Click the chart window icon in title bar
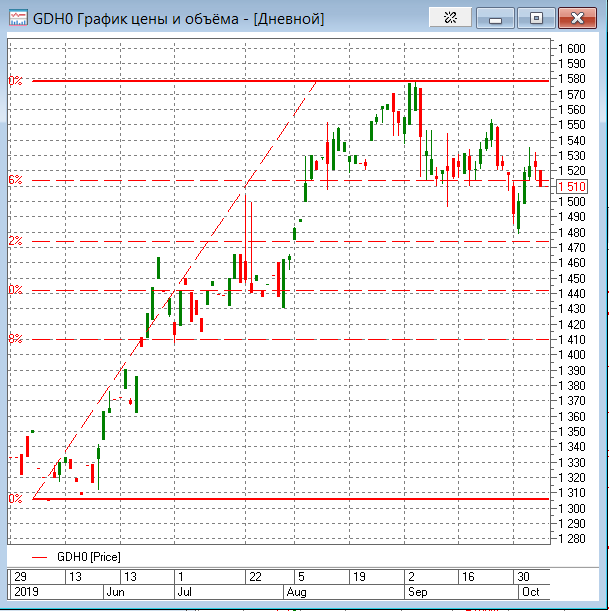 coord(18,17)
